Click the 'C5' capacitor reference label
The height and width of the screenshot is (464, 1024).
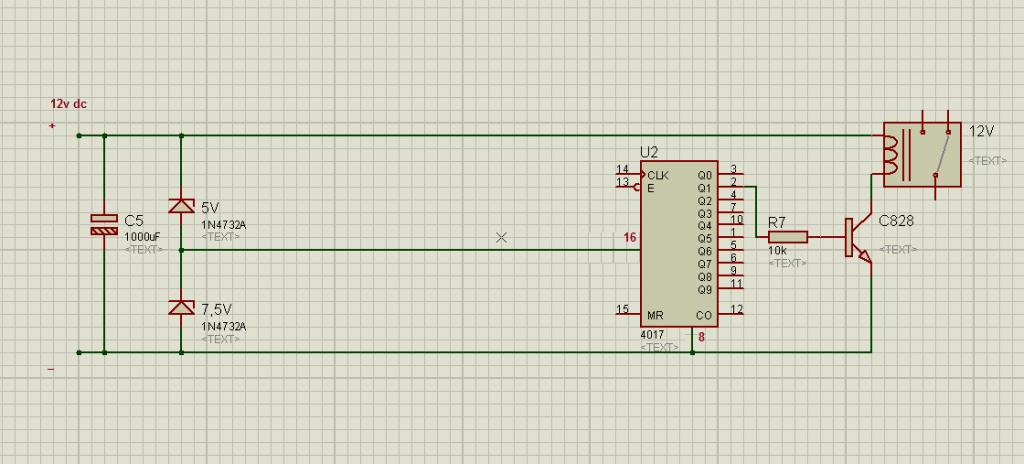click(x=133, y=221)
